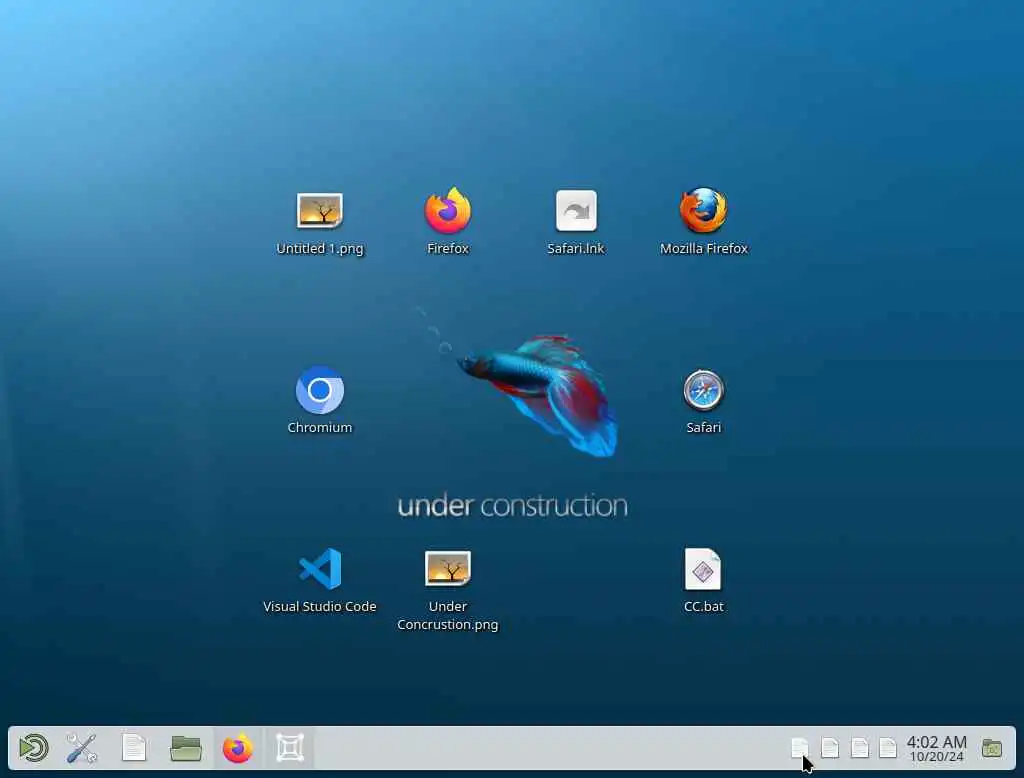This screenshot has width=1024, height=778.
Task: Switch to the Firefox taskbar entry
Action: [x=238, y=748]
